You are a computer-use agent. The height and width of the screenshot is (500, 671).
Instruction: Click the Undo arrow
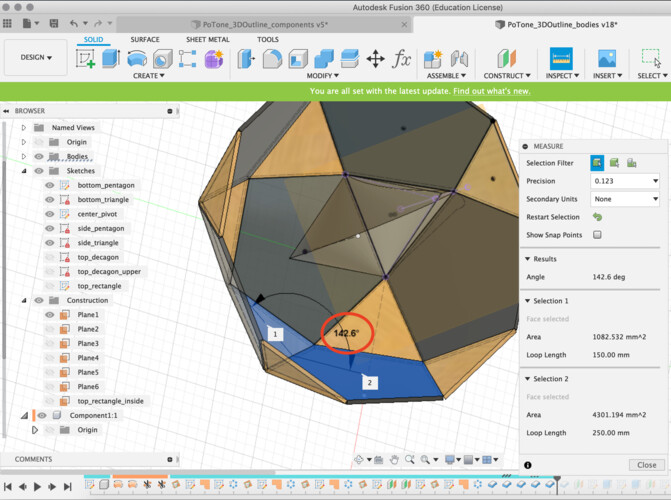[x=74, y=24]
